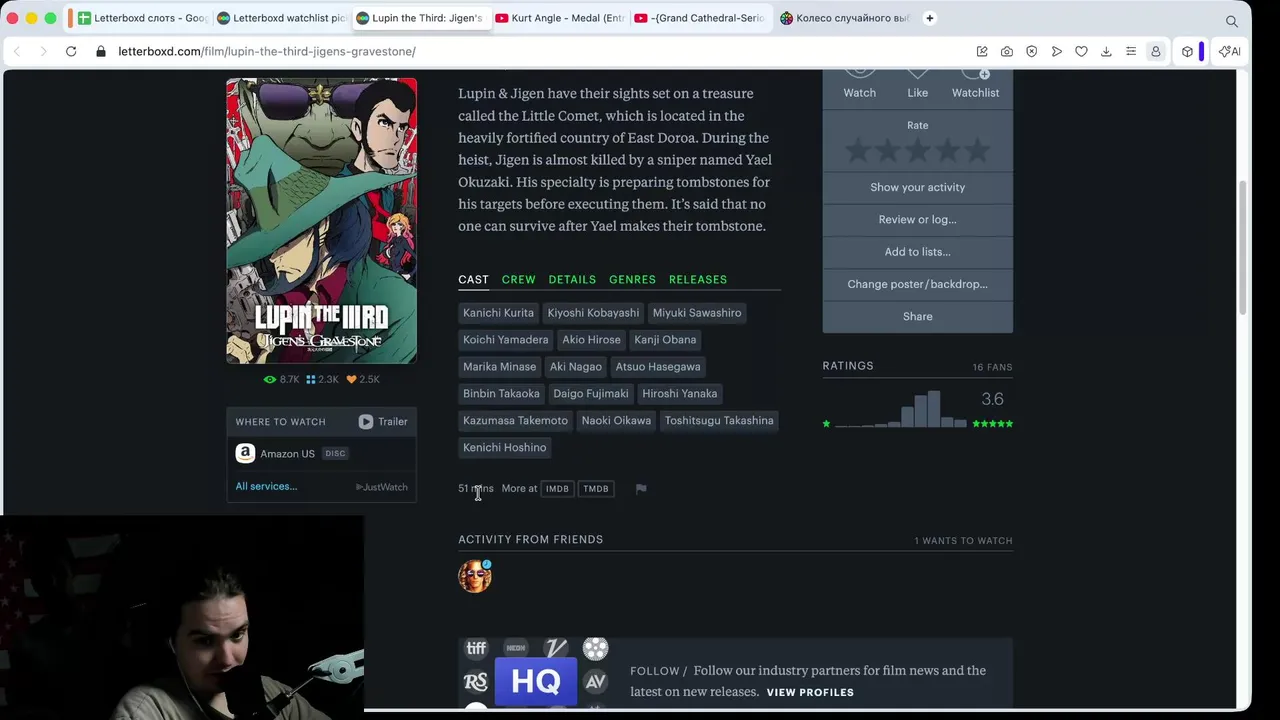Image resolution: width=1280 pixels, height=720 pixels.
Task: Switch to the Grand Cathedral YouTube tab
Action: click(x=699, y=18)
